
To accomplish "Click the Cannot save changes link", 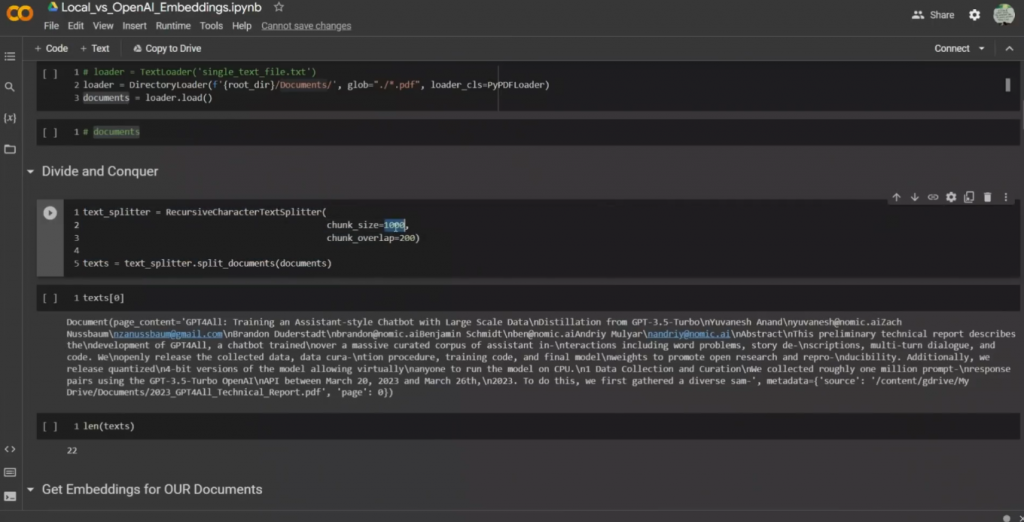I will coord(306,26).
